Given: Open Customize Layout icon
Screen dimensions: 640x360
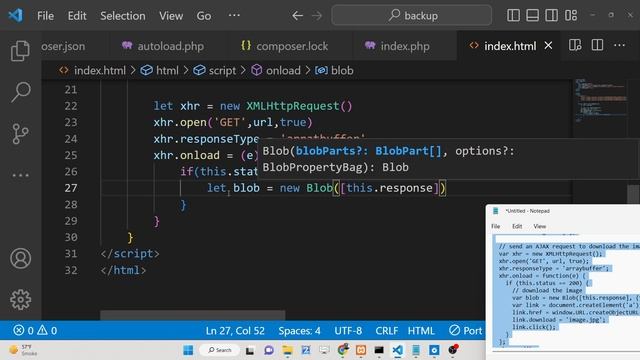Looking at the screenshot, I should coord(571,16).
